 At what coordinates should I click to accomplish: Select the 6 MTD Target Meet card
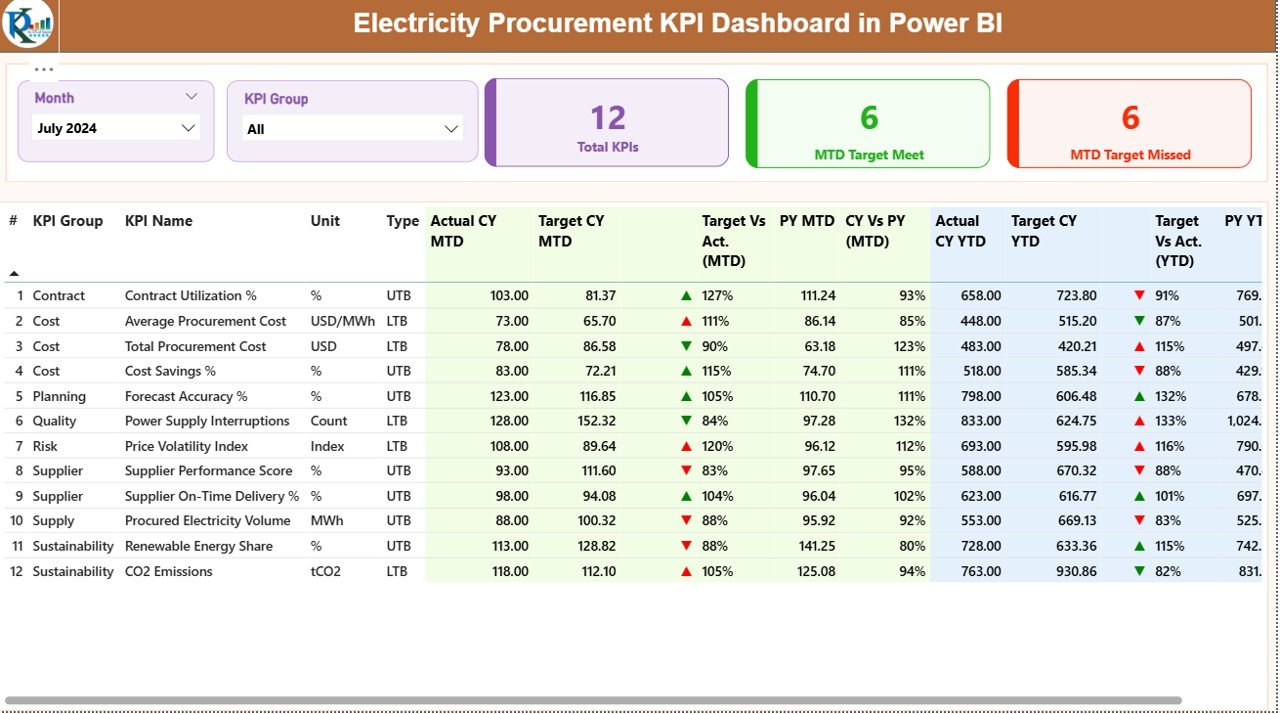point(867,122)
